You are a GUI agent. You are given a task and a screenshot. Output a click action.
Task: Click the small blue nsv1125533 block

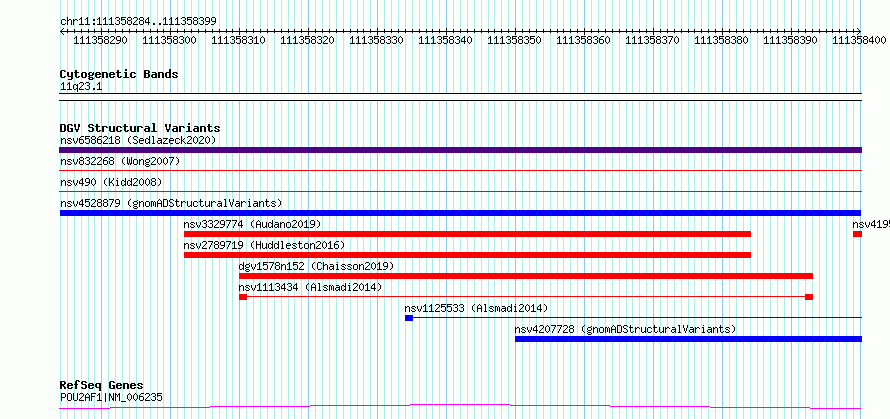[x=409, y=318]
